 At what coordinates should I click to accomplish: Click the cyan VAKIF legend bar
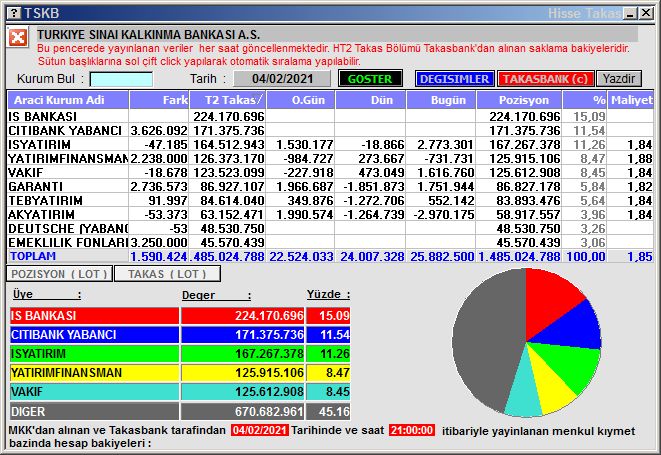tap(94, 392)
